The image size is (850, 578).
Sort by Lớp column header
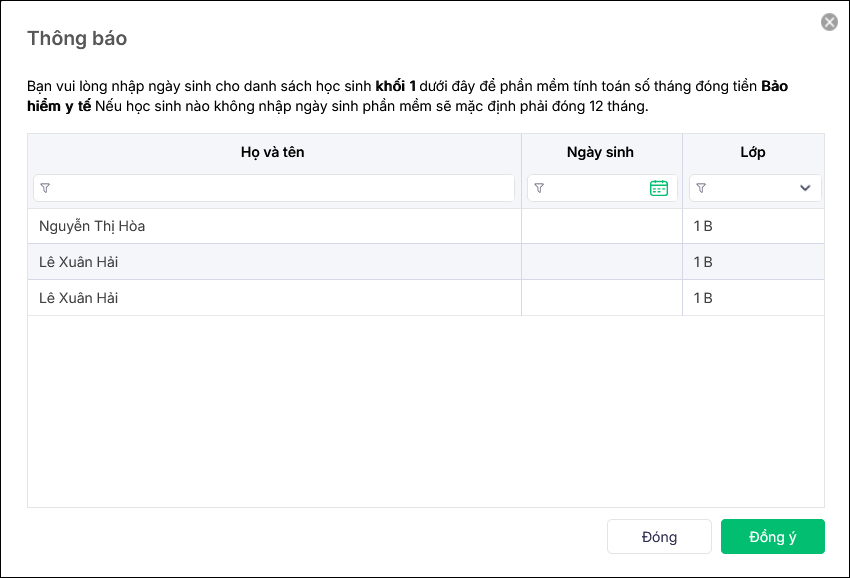pos(754,152)
